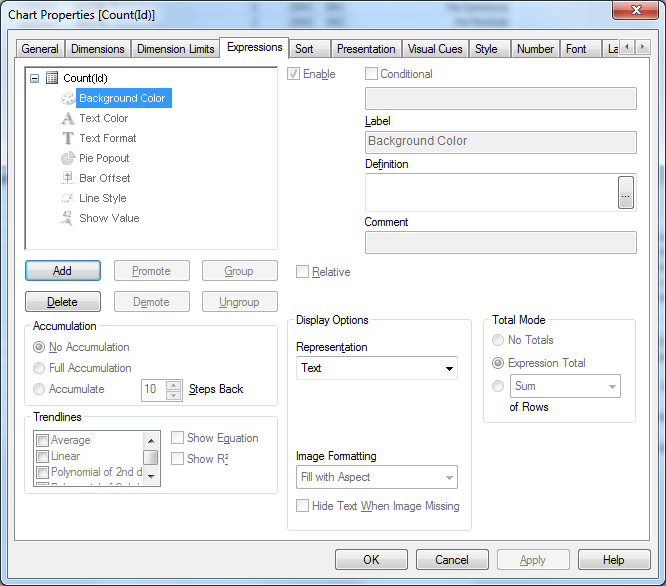666x586 pixels.
Task: Select No Totals radio button
Action: coord(498,340)
